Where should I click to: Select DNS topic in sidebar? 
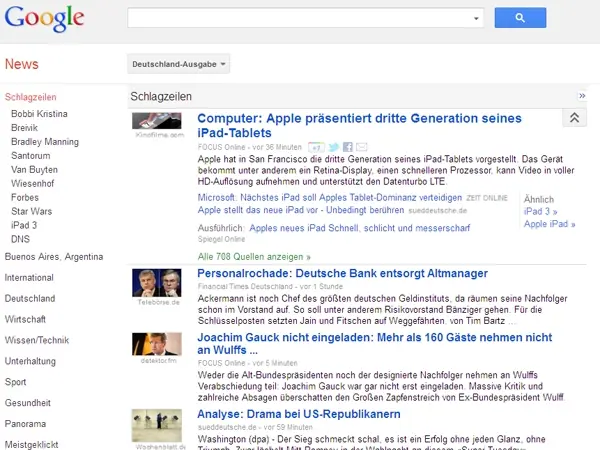click(20, 239)
